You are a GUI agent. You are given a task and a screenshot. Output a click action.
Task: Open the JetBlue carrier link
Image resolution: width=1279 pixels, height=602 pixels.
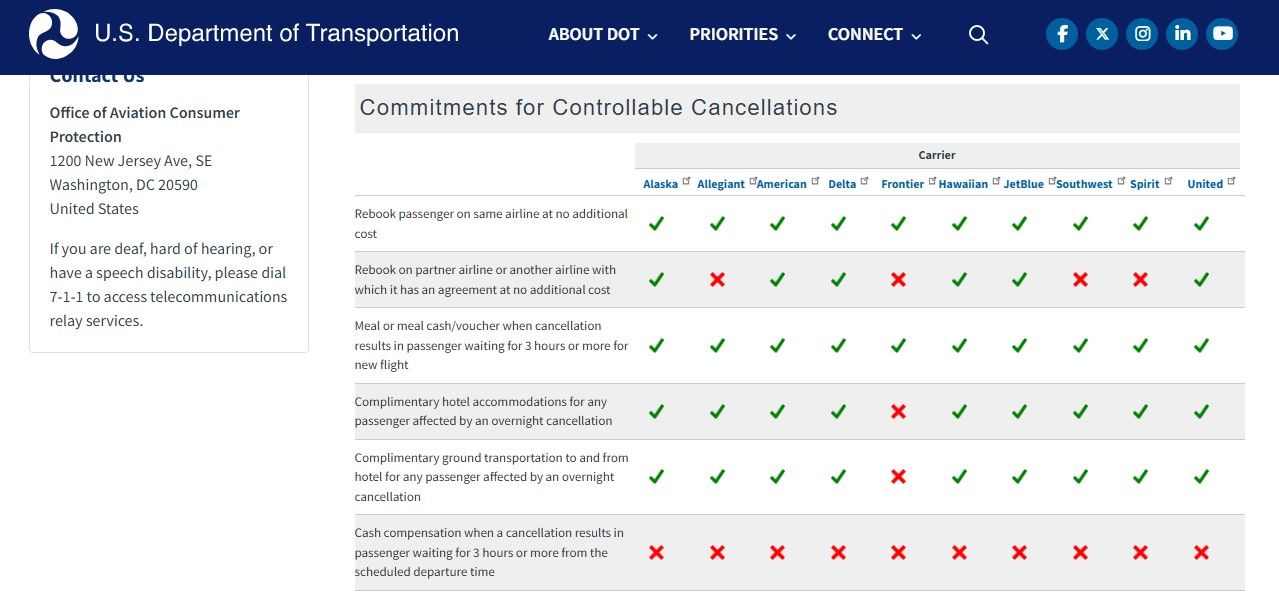coord(1023,184)
